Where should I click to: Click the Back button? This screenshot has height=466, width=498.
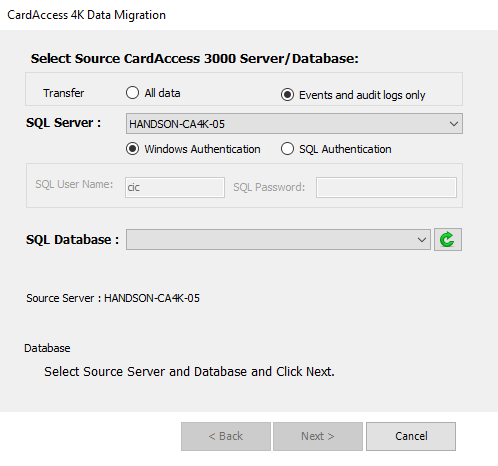click(x=226, y=436)
